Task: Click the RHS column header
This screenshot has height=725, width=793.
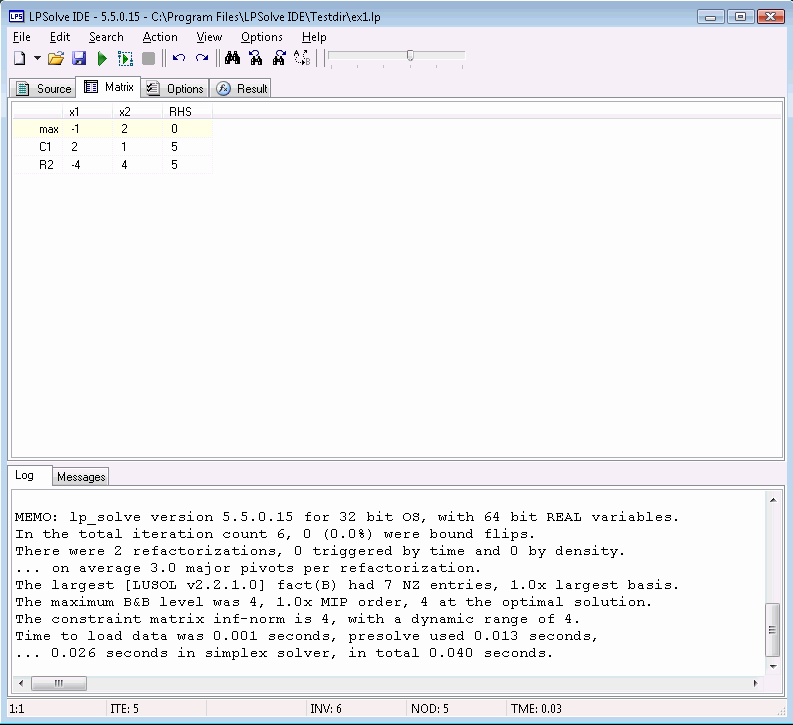Action: tap(180, 111)
